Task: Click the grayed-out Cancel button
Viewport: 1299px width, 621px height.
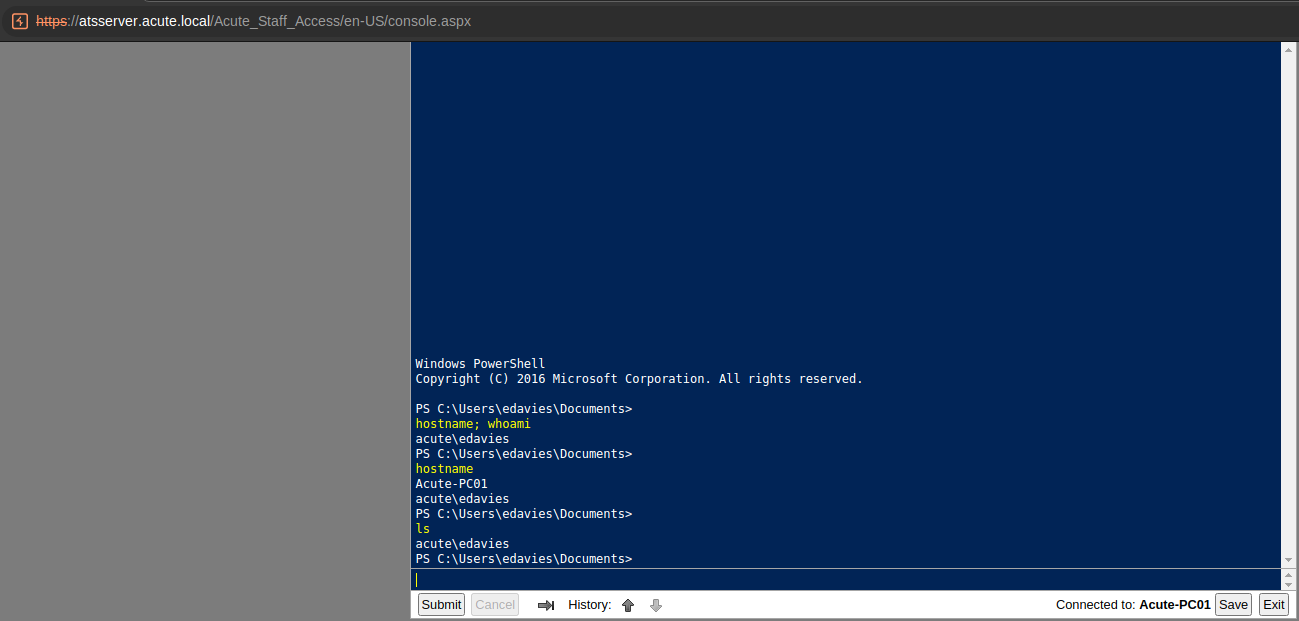Action: coord(495,605)
